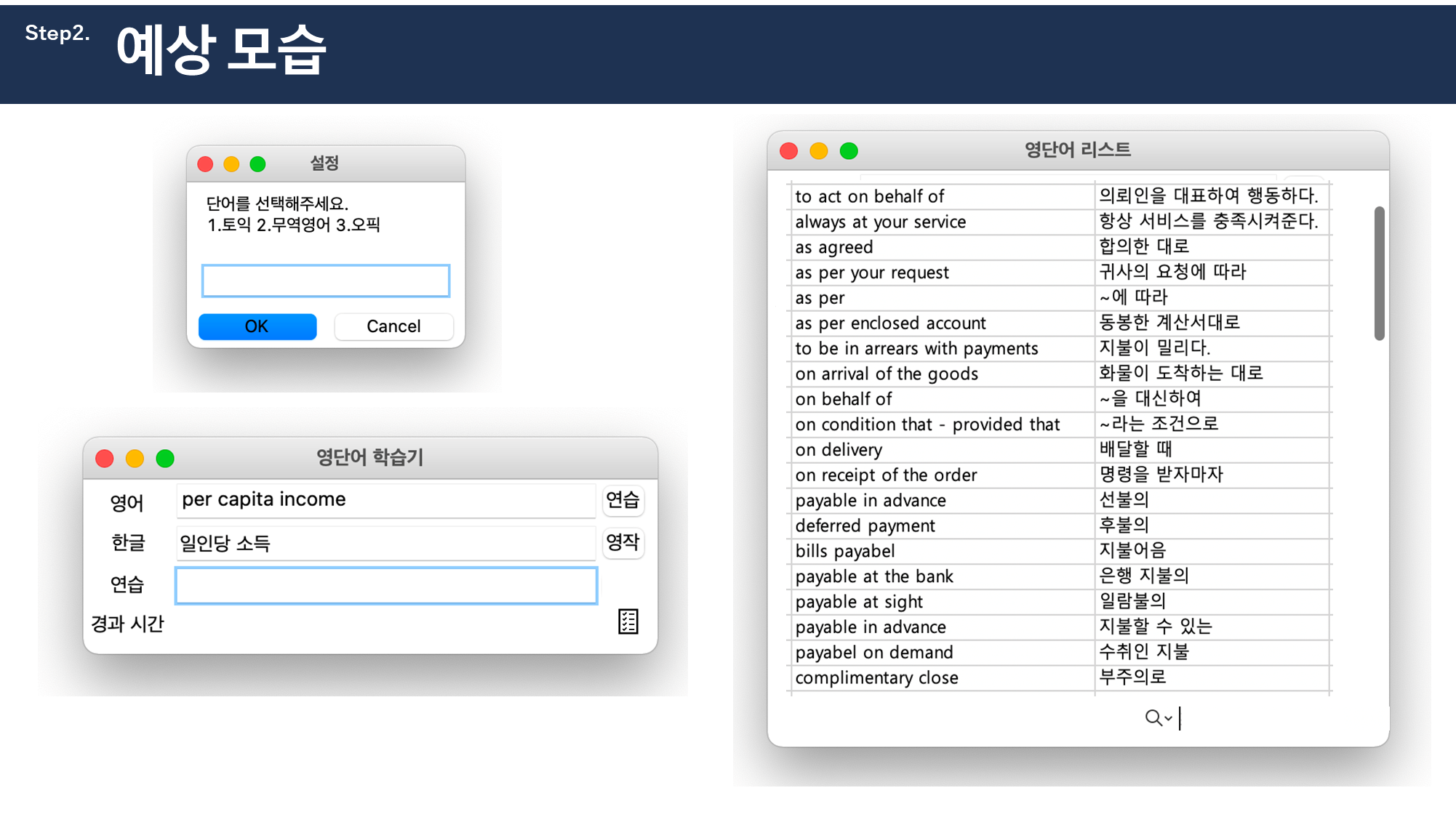Viewport: 1456px width, 825px height.
Task: Click the English field showing per capita income
Action: click(386, 500)
